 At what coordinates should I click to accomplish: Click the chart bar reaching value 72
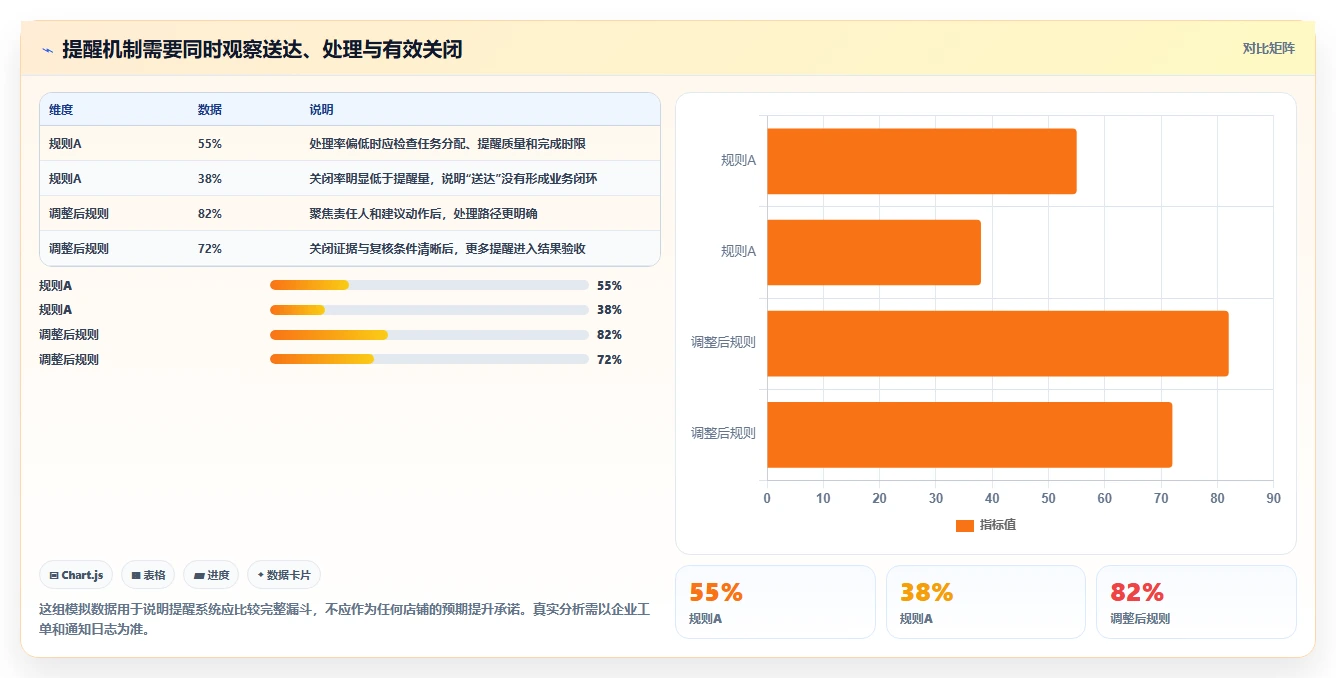coord(969,434)
